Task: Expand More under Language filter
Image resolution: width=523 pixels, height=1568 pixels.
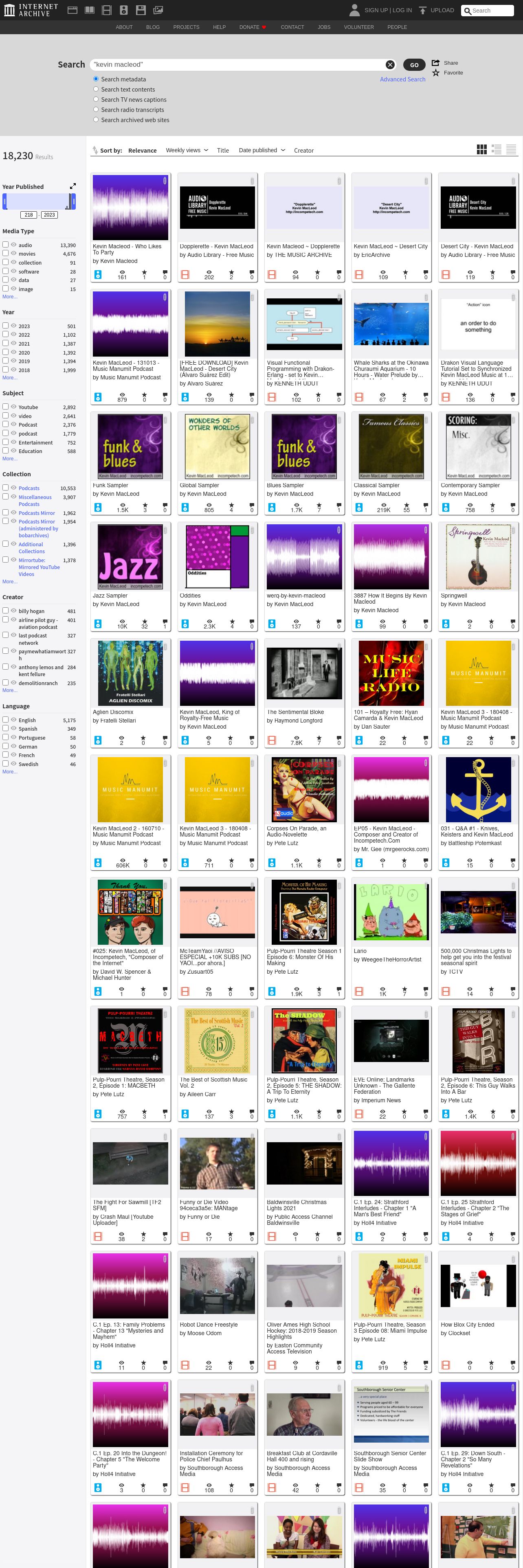Action: tap(10, 772)
